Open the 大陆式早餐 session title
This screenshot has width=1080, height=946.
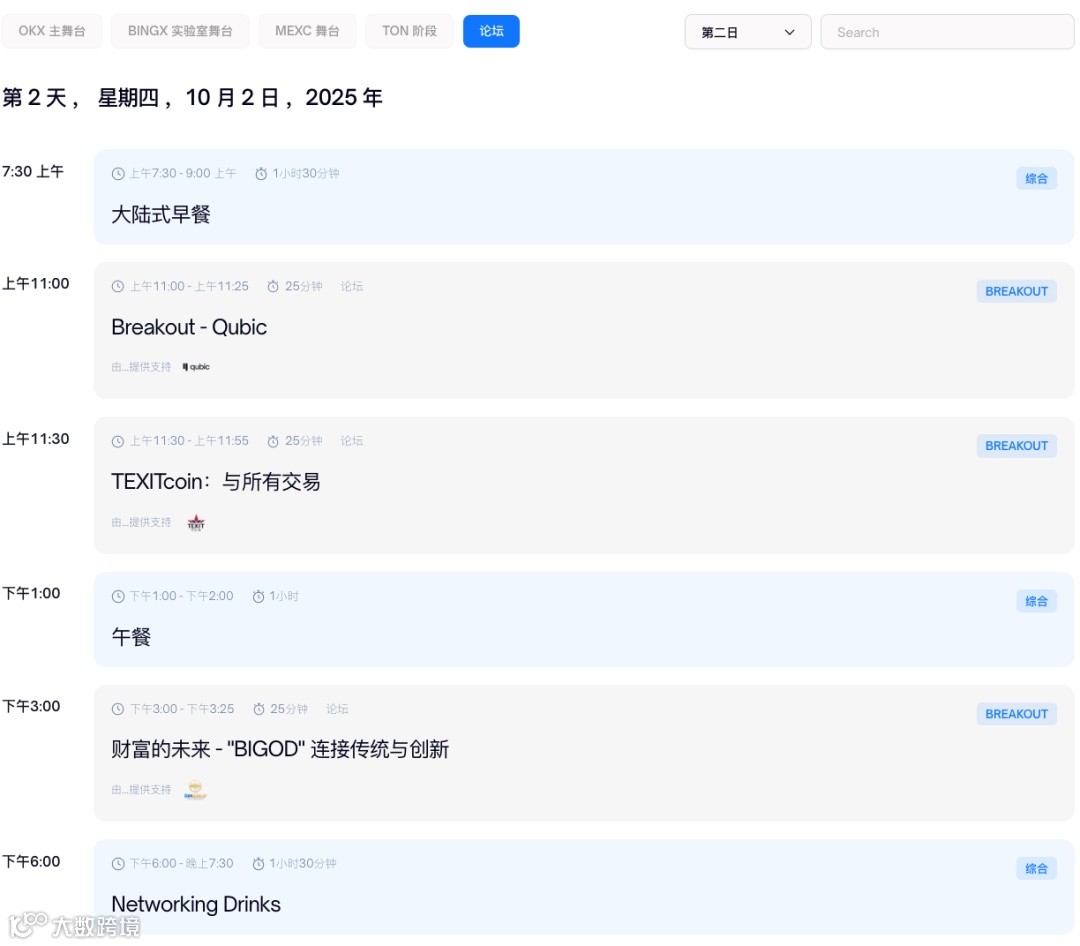point(161,214)
